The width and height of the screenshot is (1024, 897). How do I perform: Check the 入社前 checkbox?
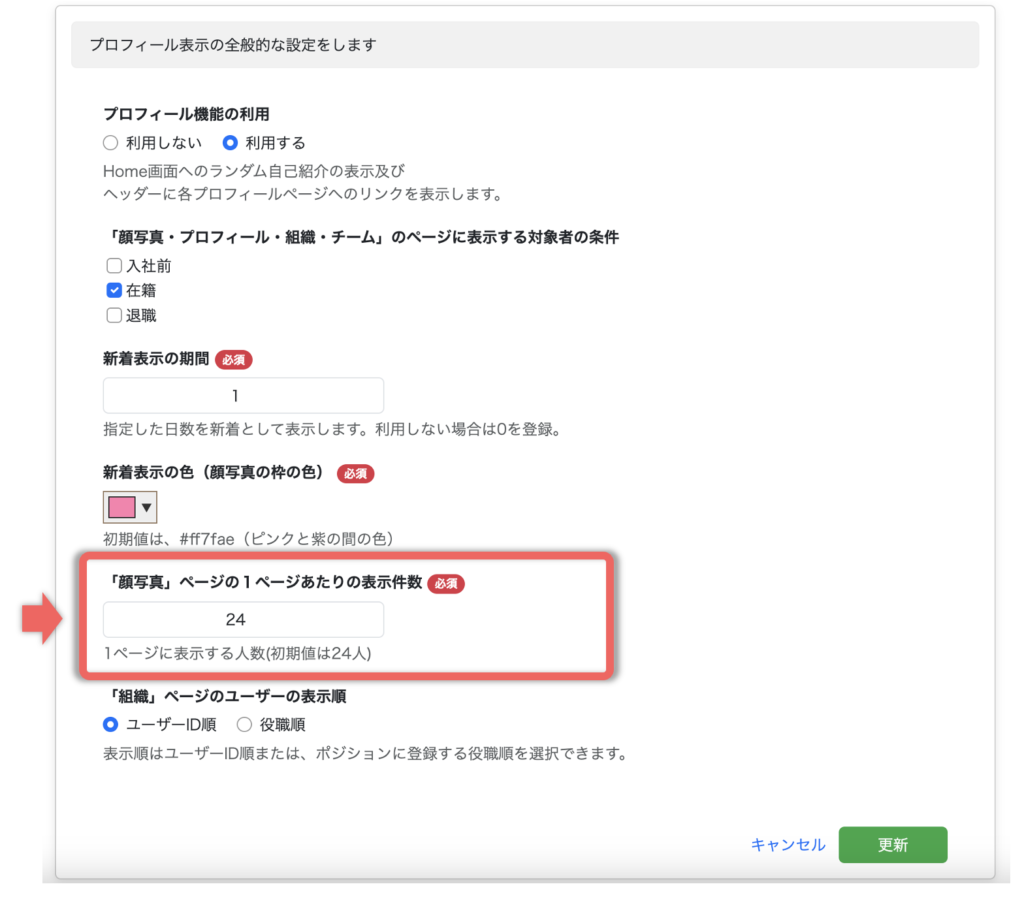point(114,266)
